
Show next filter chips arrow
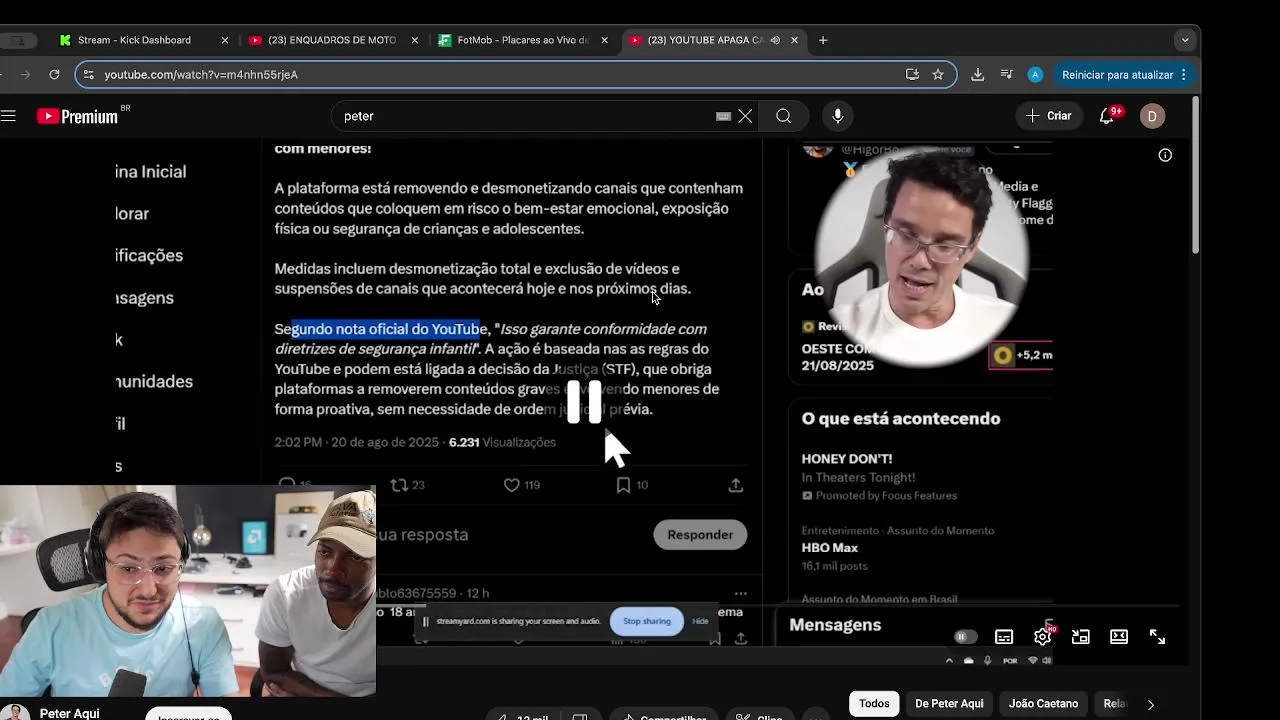point(1150,704)
